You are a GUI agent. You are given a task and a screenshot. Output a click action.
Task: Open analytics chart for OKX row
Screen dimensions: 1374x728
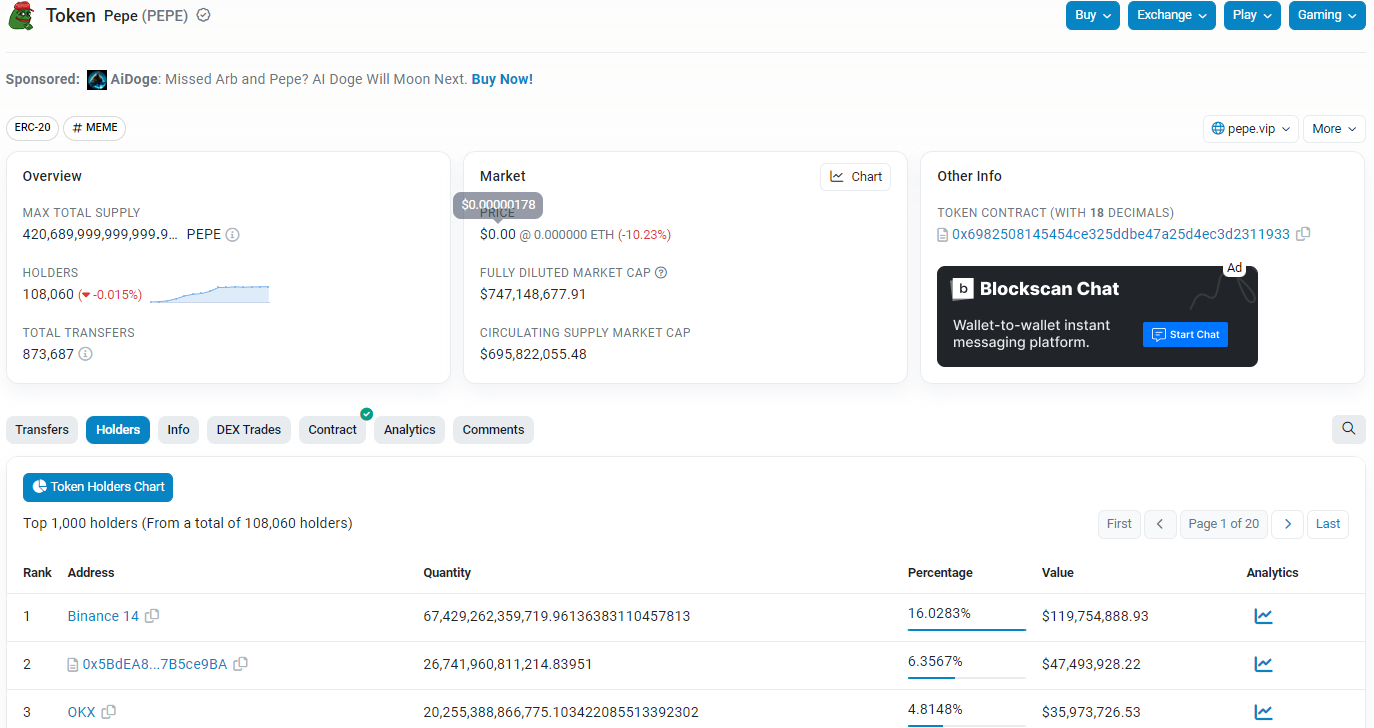pos(1263,712)
